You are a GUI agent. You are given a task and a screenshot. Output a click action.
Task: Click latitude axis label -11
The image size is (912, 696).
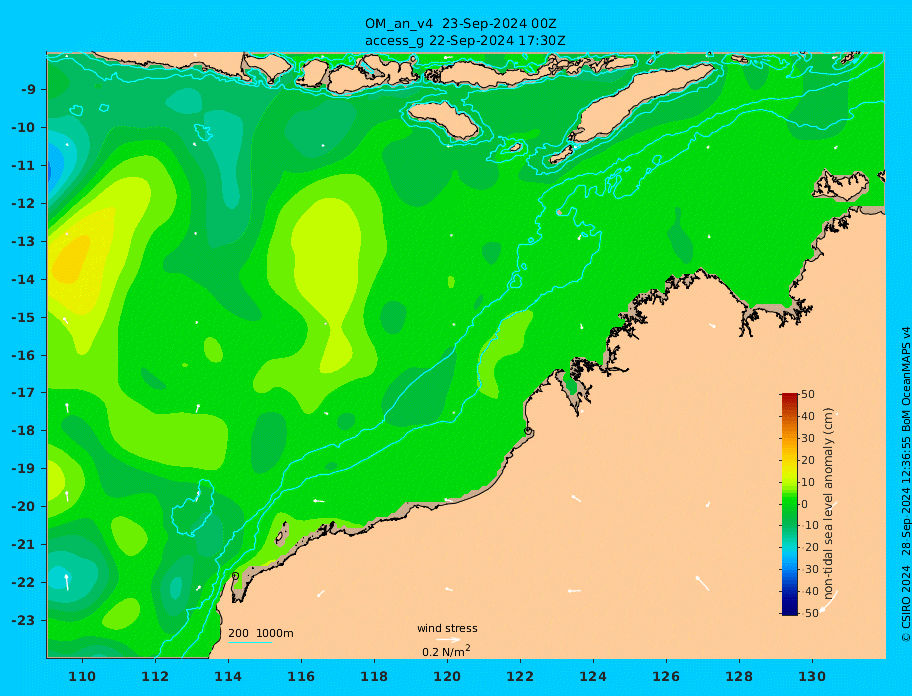click(x=23, y=166)
